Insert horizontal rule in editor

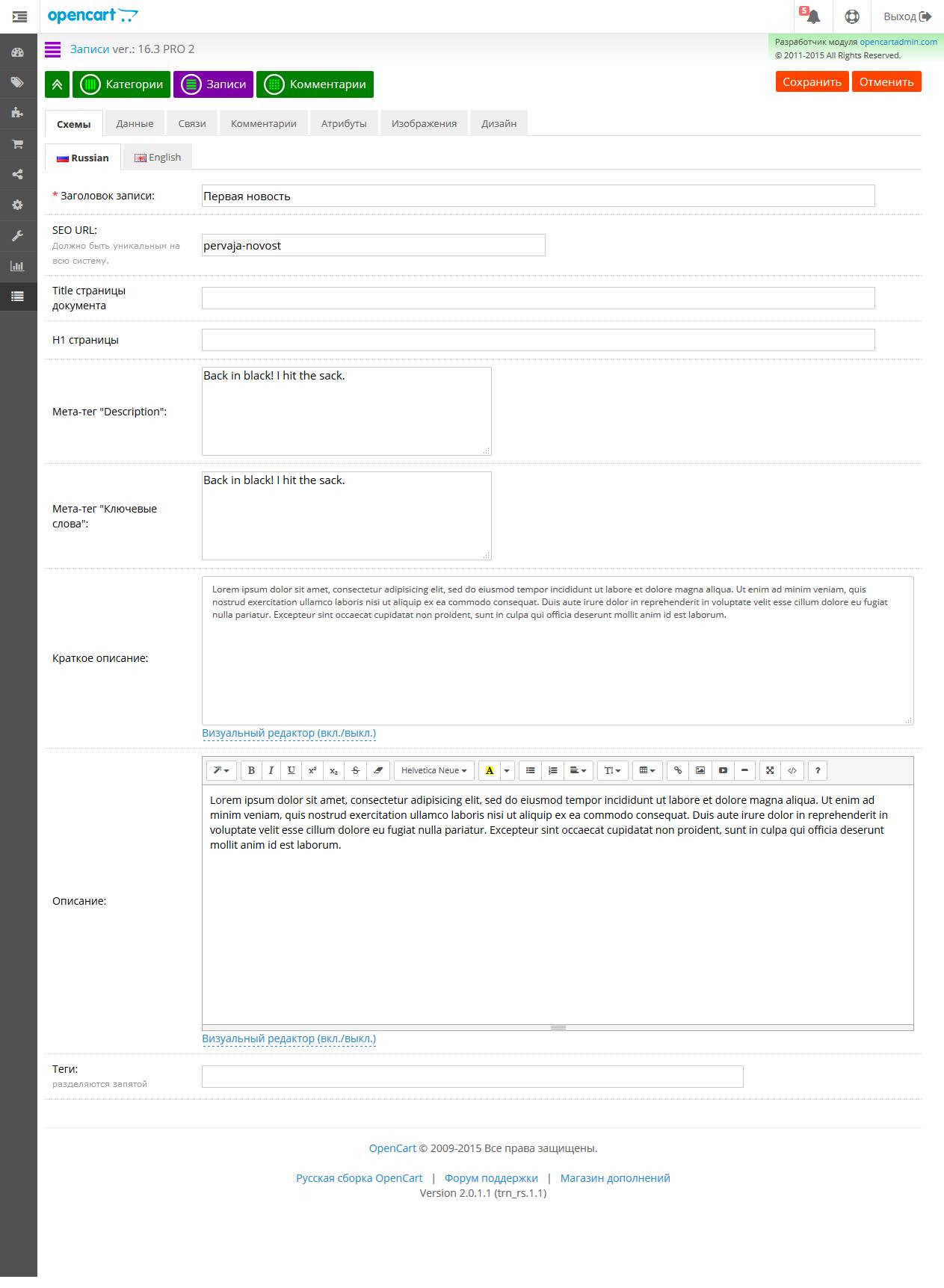click(744, 770)
